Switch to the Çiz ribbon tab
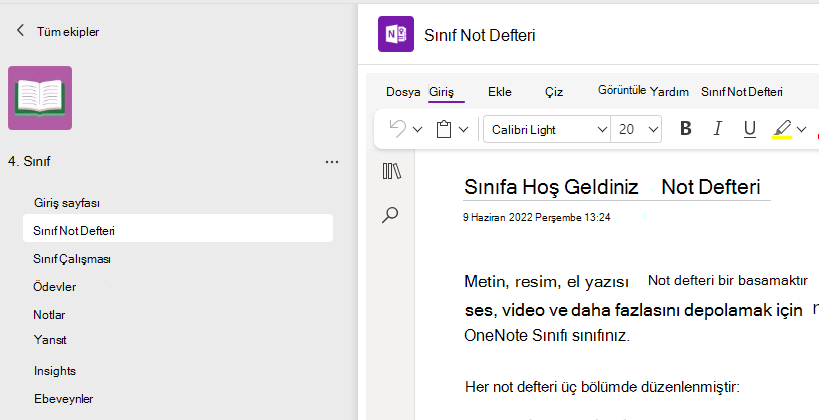The width and height of the screenshot is (819, 420). pyautogui.click(x=554, y=92)
